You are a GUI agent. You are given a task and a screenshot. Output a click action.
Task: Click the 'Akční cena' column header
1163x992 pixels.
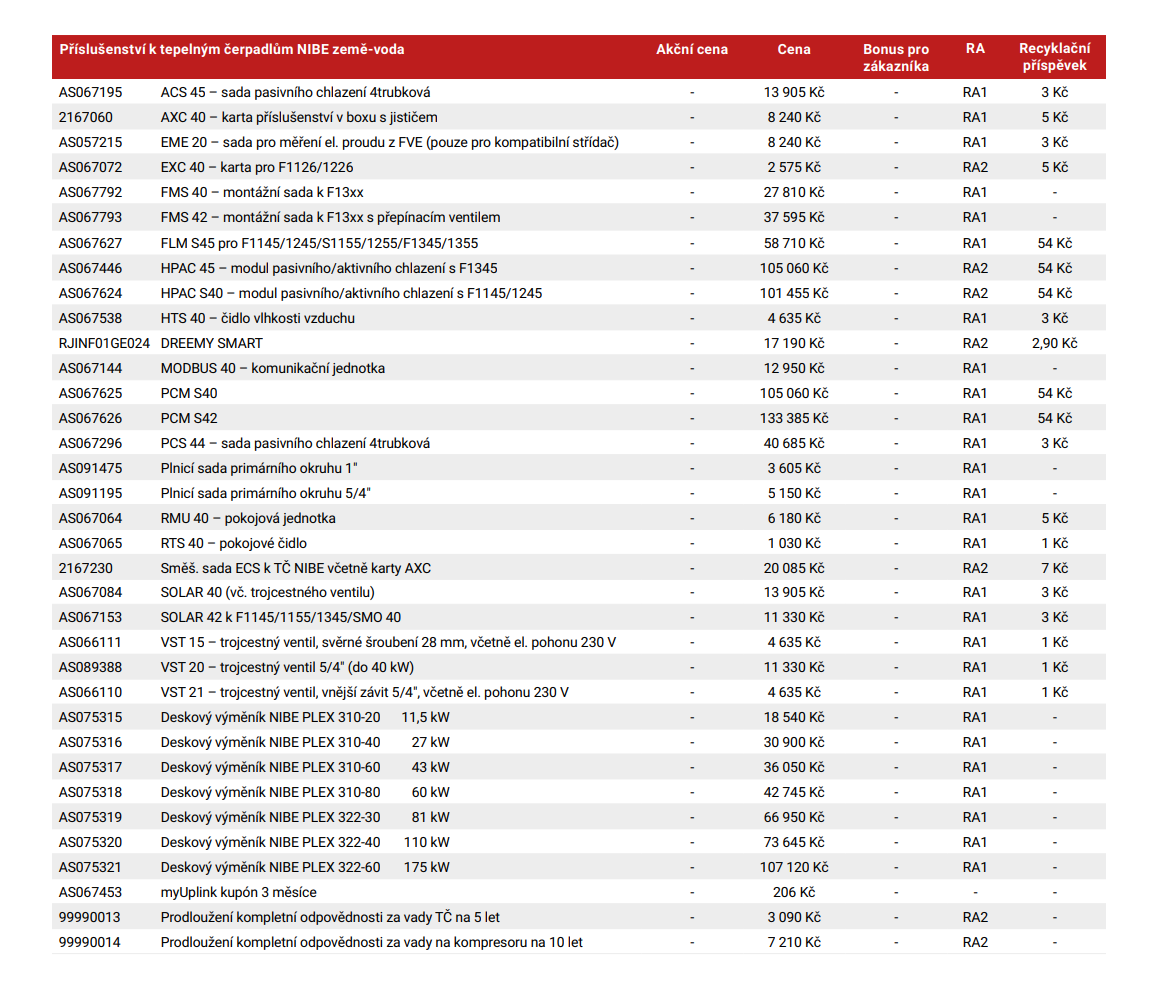click(691, 50)
